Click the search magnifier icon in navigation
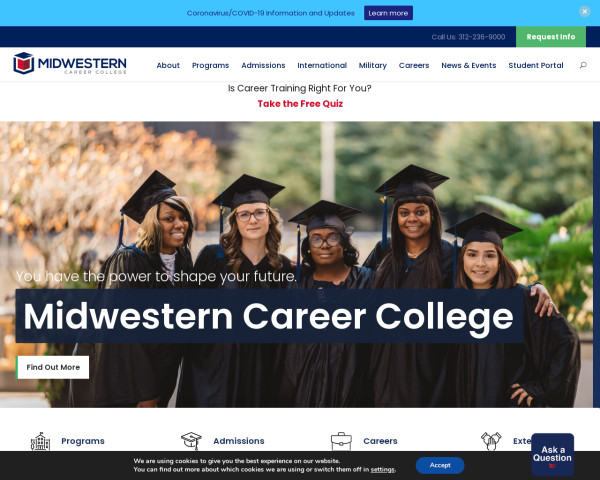This screenshot has height=480, width=600. tap(583, 65)
